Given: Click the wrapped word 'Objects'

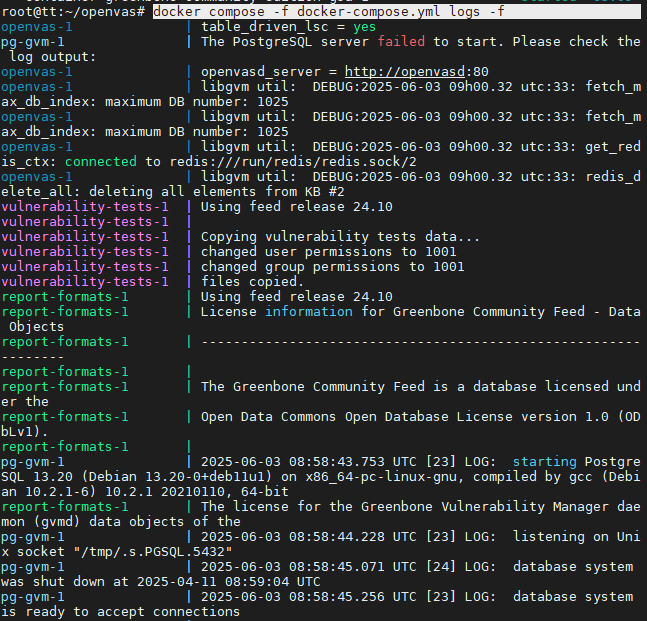Looking at the screenshot, I should 36,326.
